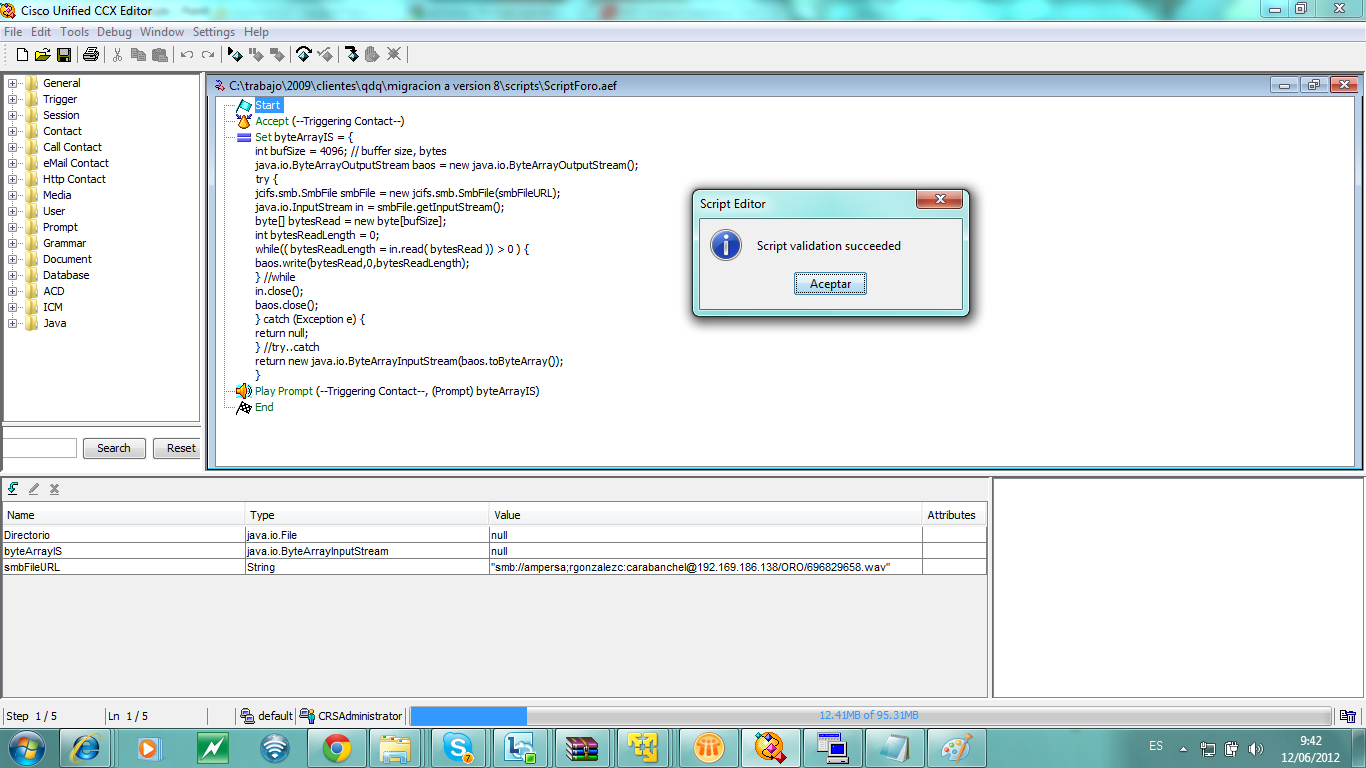Image resolution: width=1366 pixels, height=768 pixels.
Task: Expand the Call Contact palette folder
Action: coord(12,147)
